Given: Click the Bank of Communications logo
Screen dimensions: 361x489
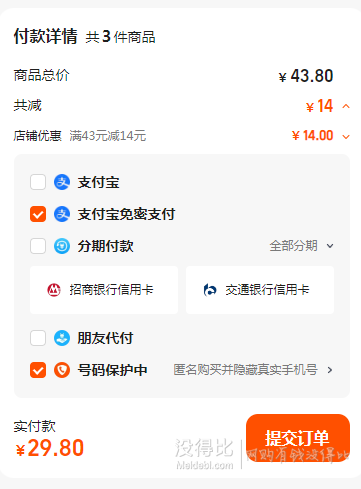Looking at the screenshot, I should pyautogui.click(x=210, y=290).
